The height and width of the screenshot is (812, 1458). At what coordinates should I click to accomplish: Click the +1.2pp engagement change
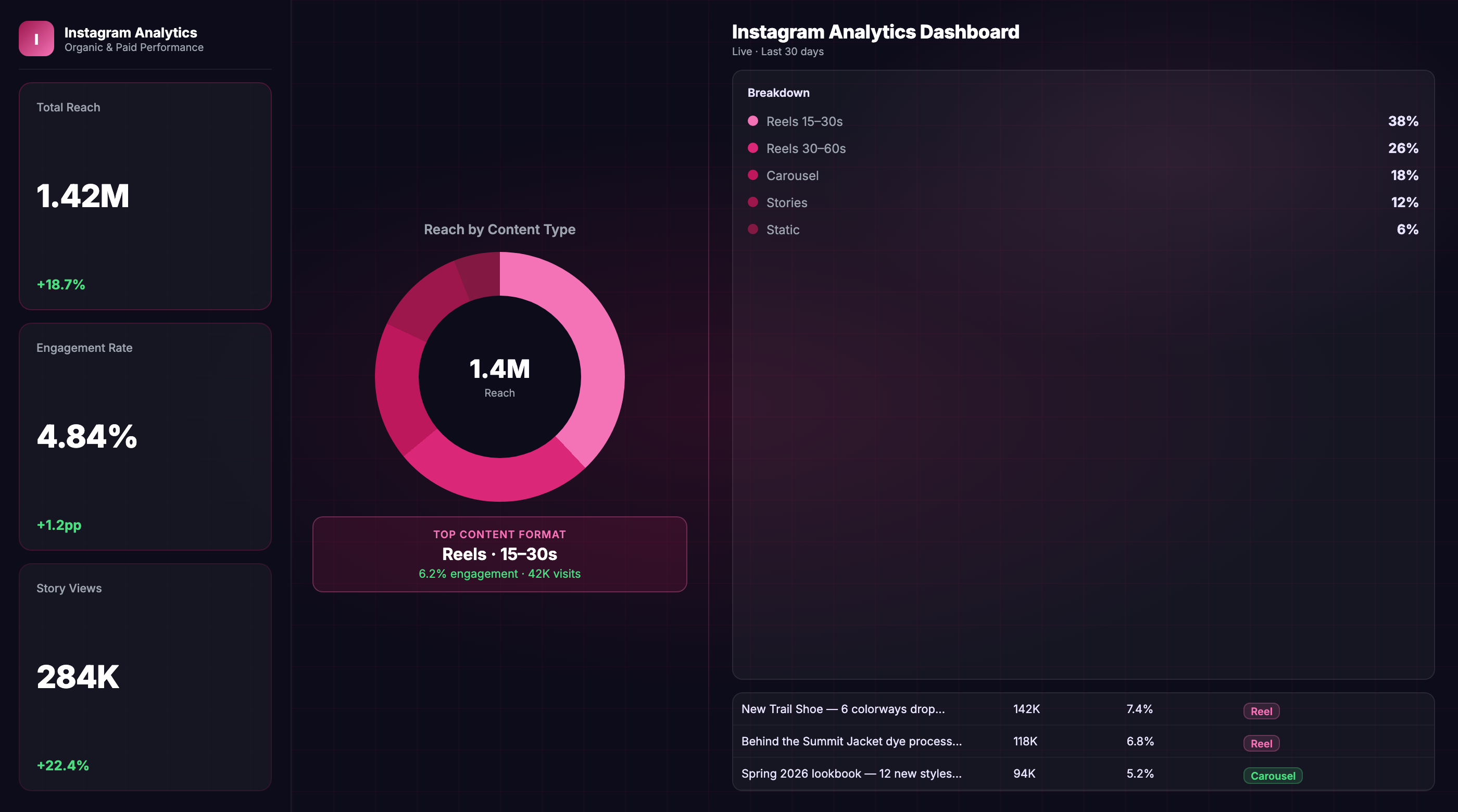tap(59, 525)
